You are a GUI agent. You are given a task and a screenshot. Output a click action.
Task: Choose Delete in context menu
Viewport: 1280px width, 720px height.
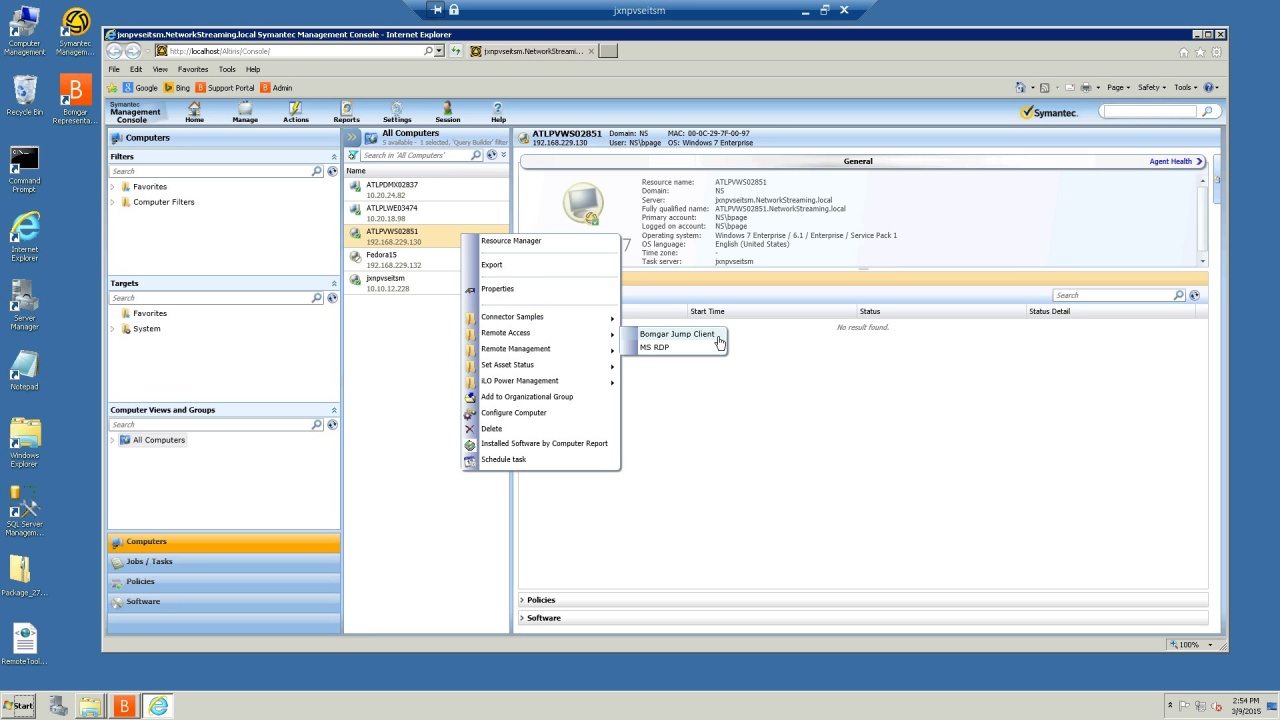point(491,429)
